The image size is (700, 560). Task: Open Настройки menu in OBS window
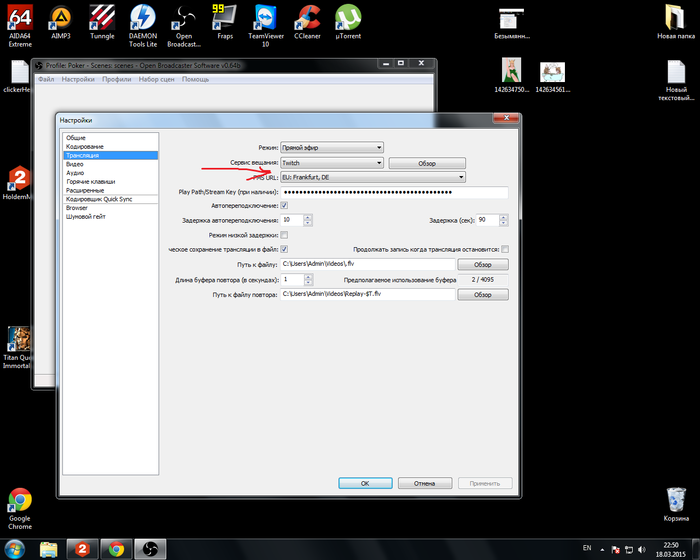click(78, 79)
